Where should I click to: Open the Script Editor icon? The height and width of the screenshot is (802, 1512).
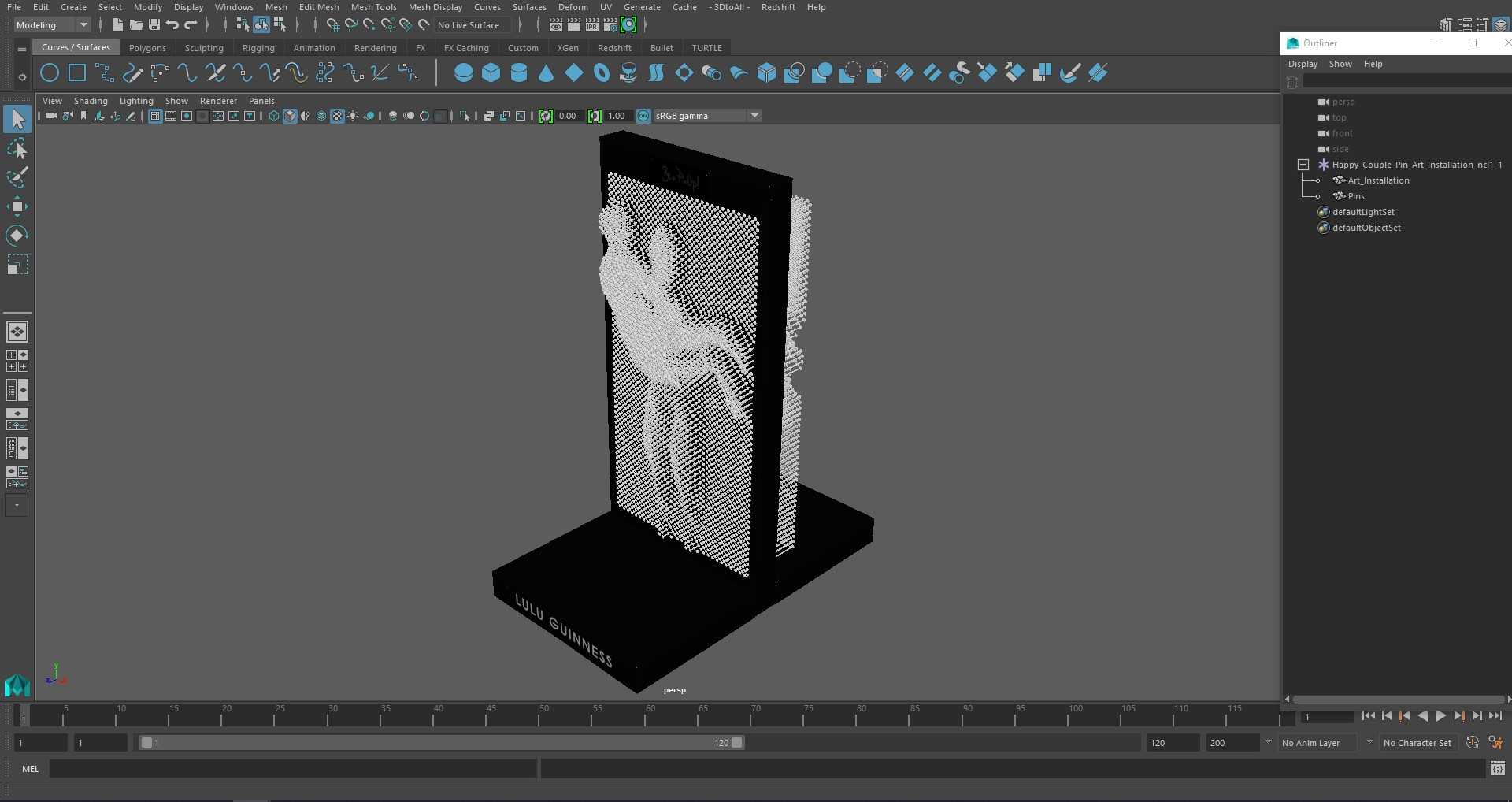[x=1497, y=769]
